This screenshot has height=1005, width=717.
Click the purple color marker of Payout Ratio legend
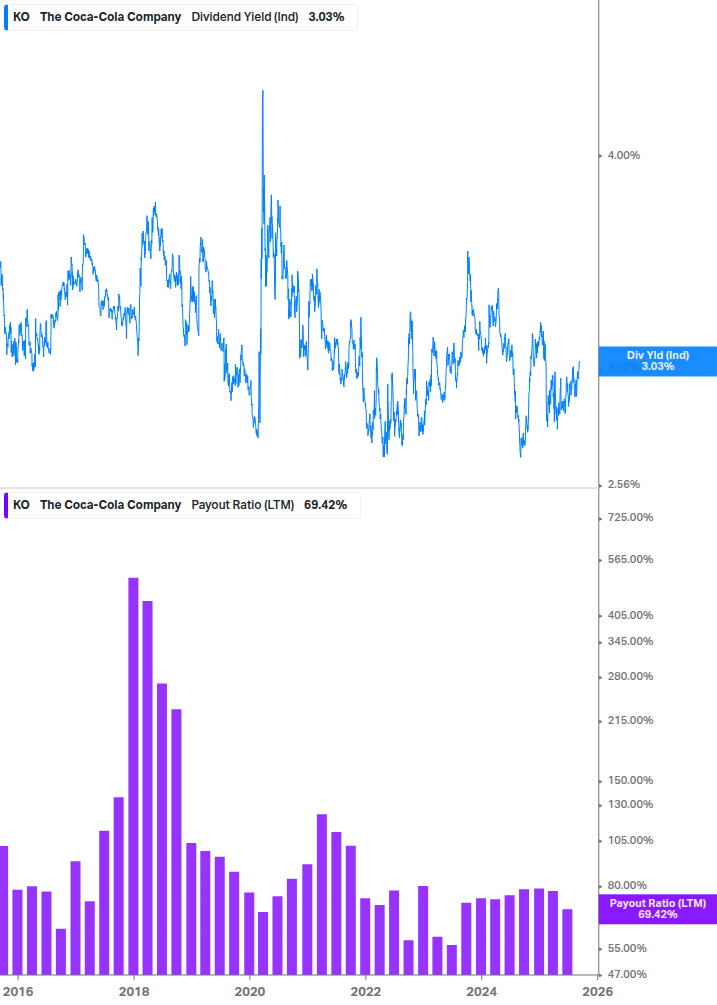(6, 505)
